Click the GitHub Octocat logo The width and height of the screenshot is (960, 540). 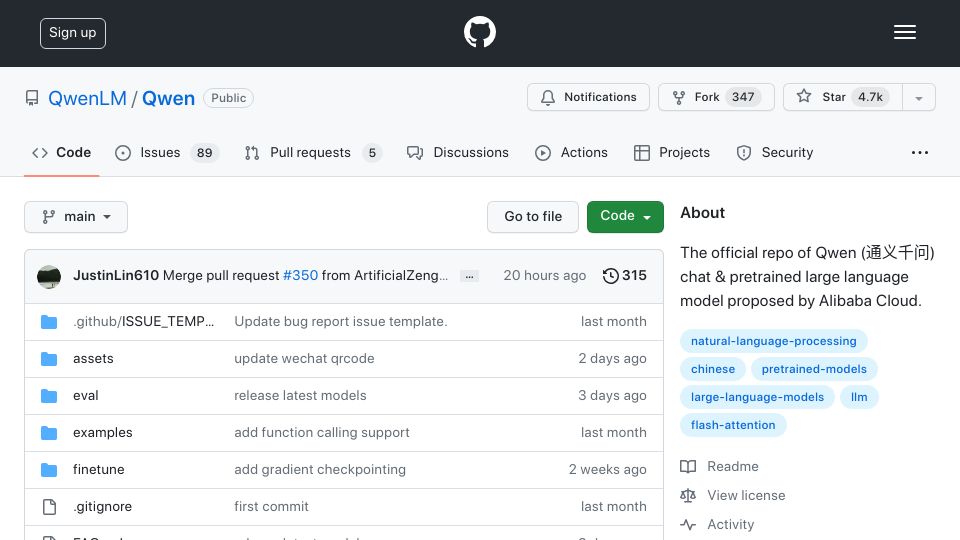(479, 32)
